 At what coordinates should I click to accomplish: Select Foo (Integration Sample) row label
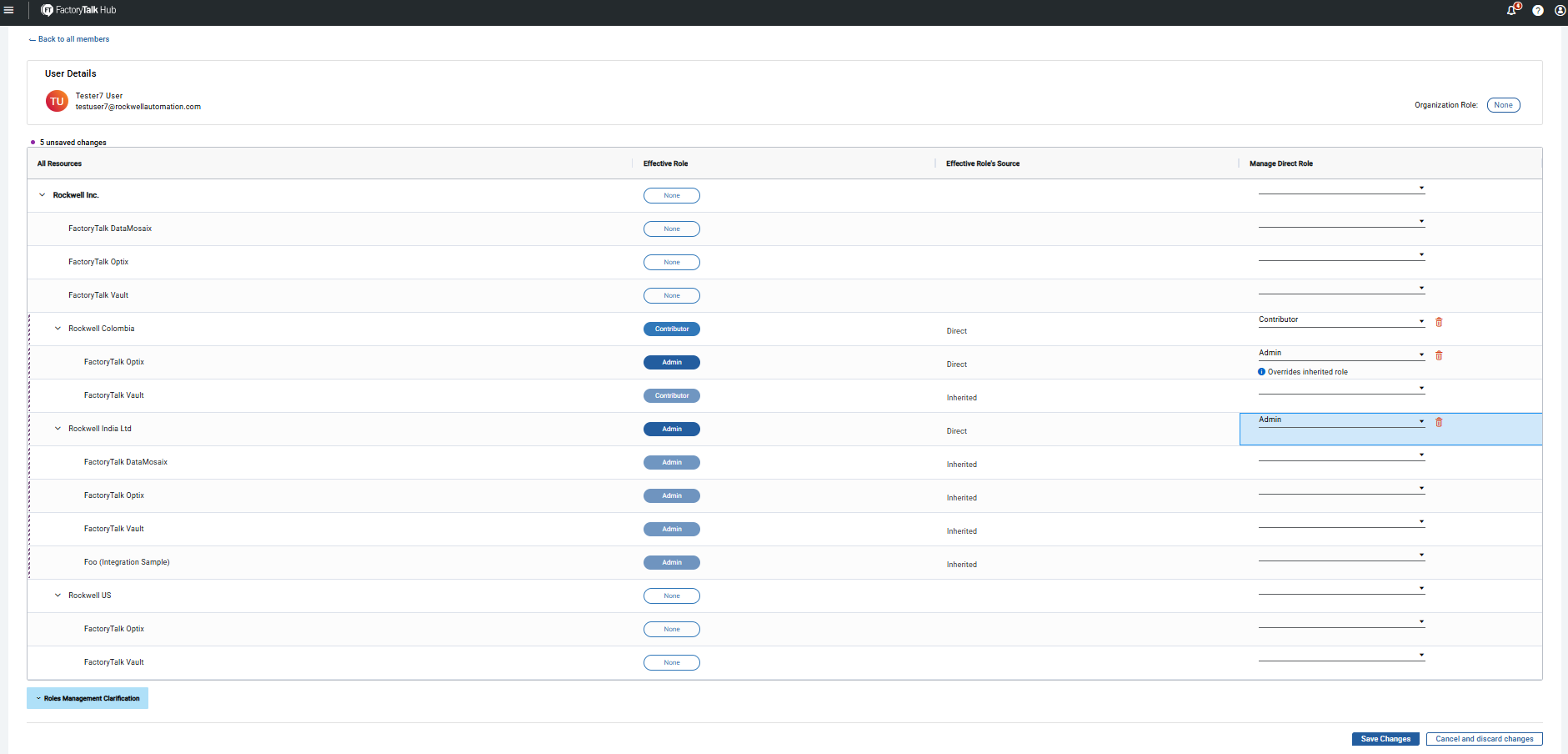pyautogui.click(x=127, y=562)
